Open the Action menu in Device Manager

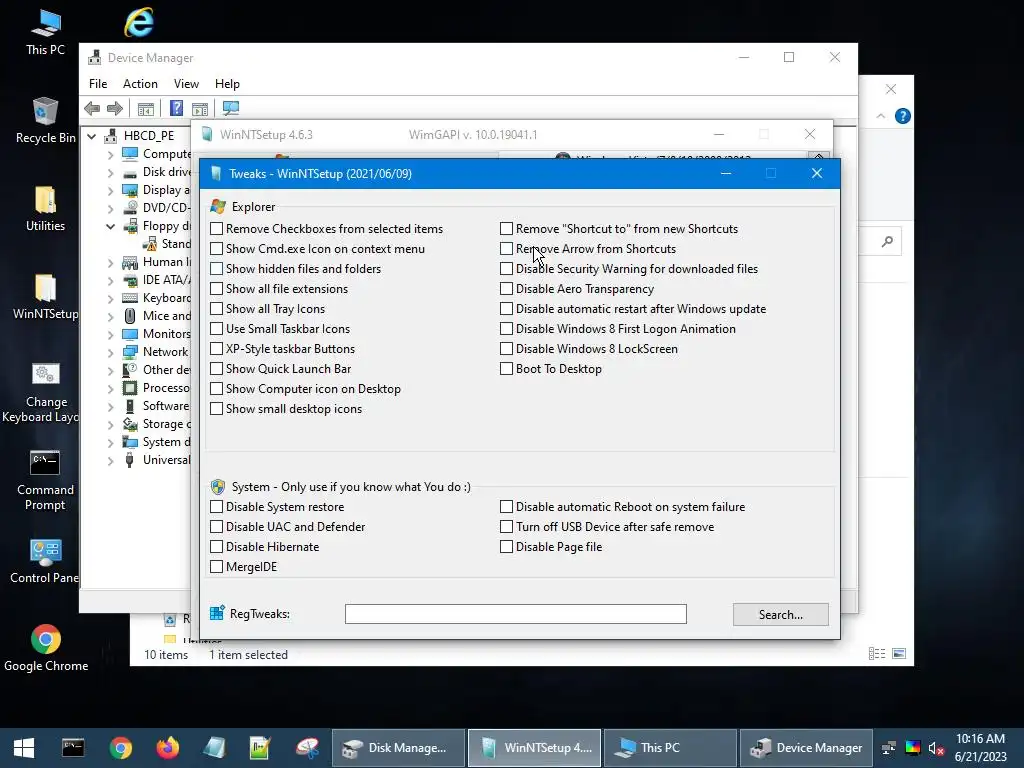140,84
